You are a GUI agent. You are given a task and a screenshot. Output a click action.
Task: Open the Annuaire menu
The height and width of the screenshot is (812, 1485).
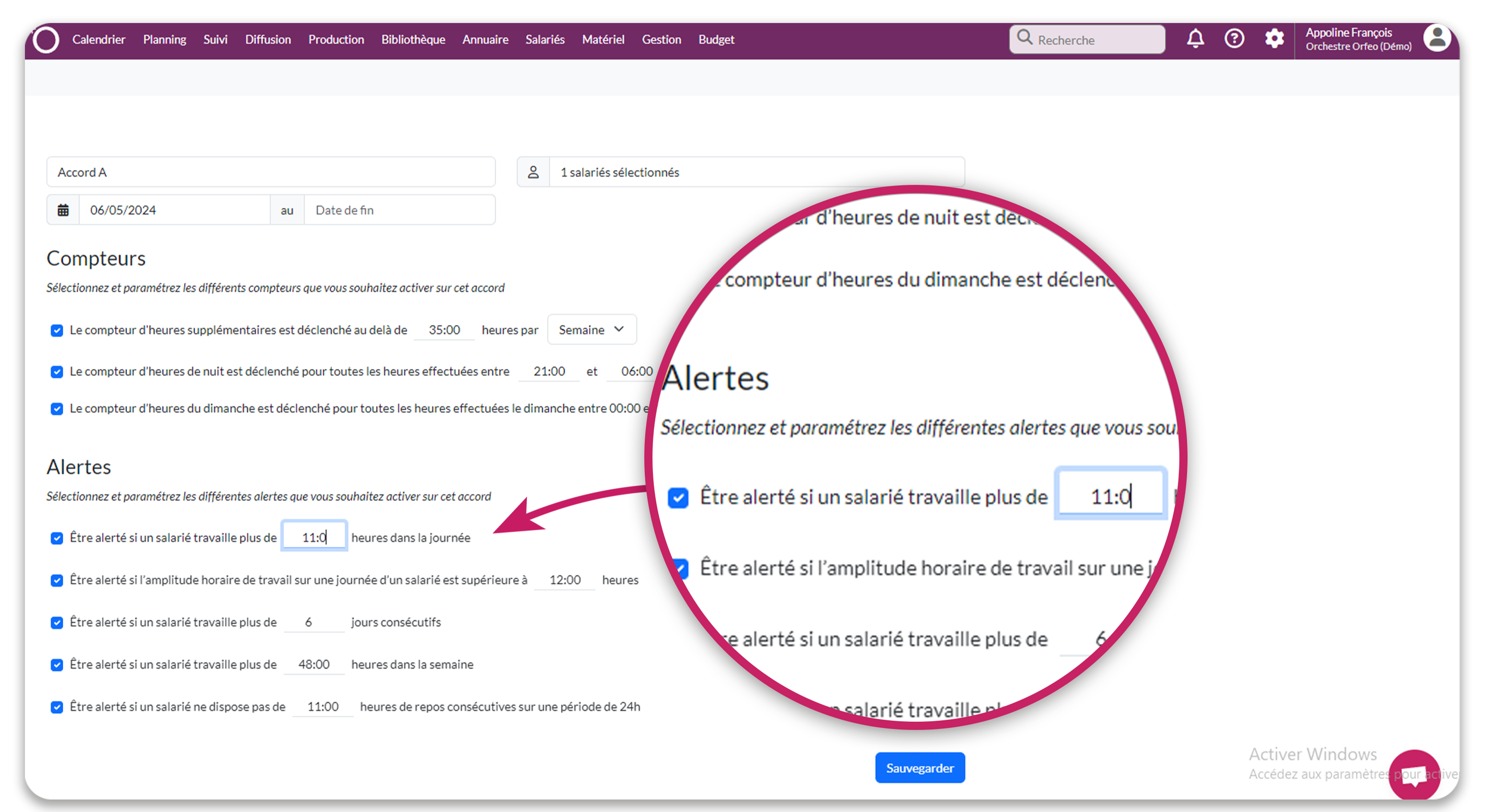click(485, 40)
